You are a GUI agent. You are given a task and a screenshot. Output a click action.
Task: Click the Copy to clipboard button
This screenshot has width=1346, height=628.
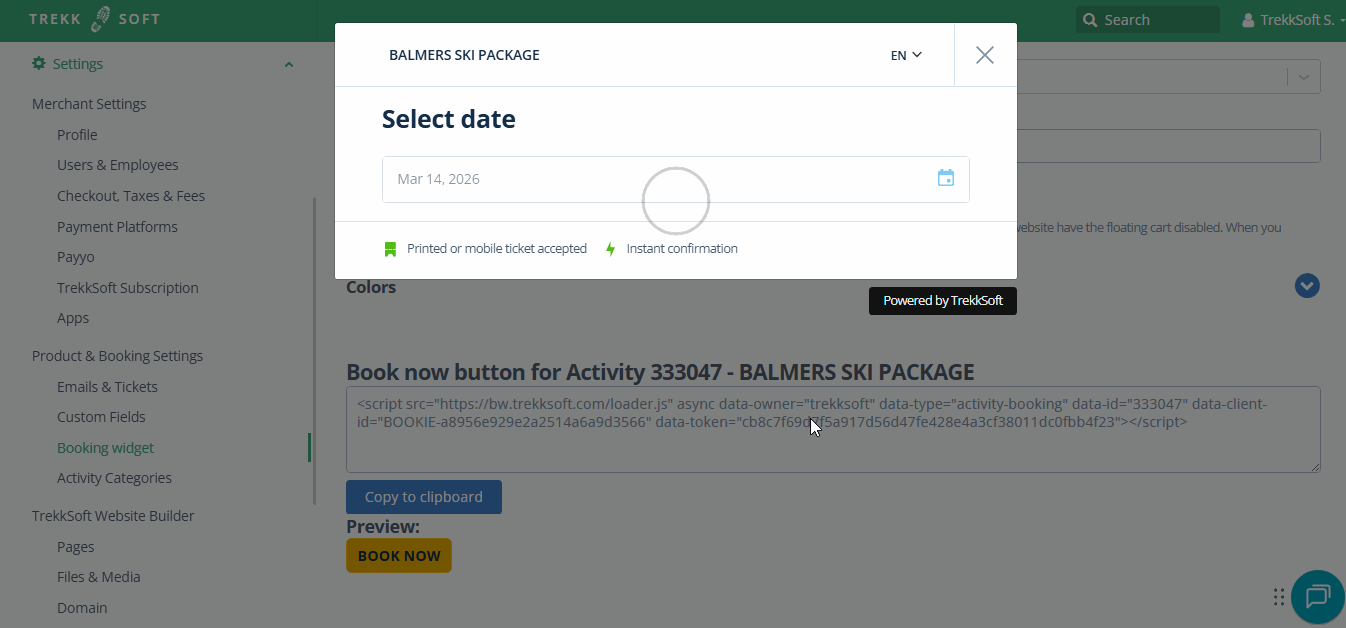[x=424, y=497]
